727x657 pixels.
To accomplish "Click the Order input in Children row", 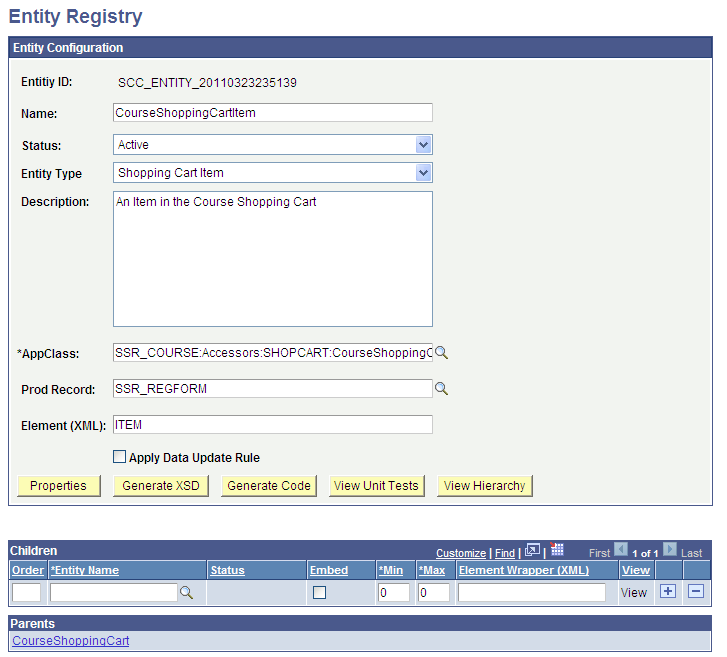I will [x=26, y=592].
